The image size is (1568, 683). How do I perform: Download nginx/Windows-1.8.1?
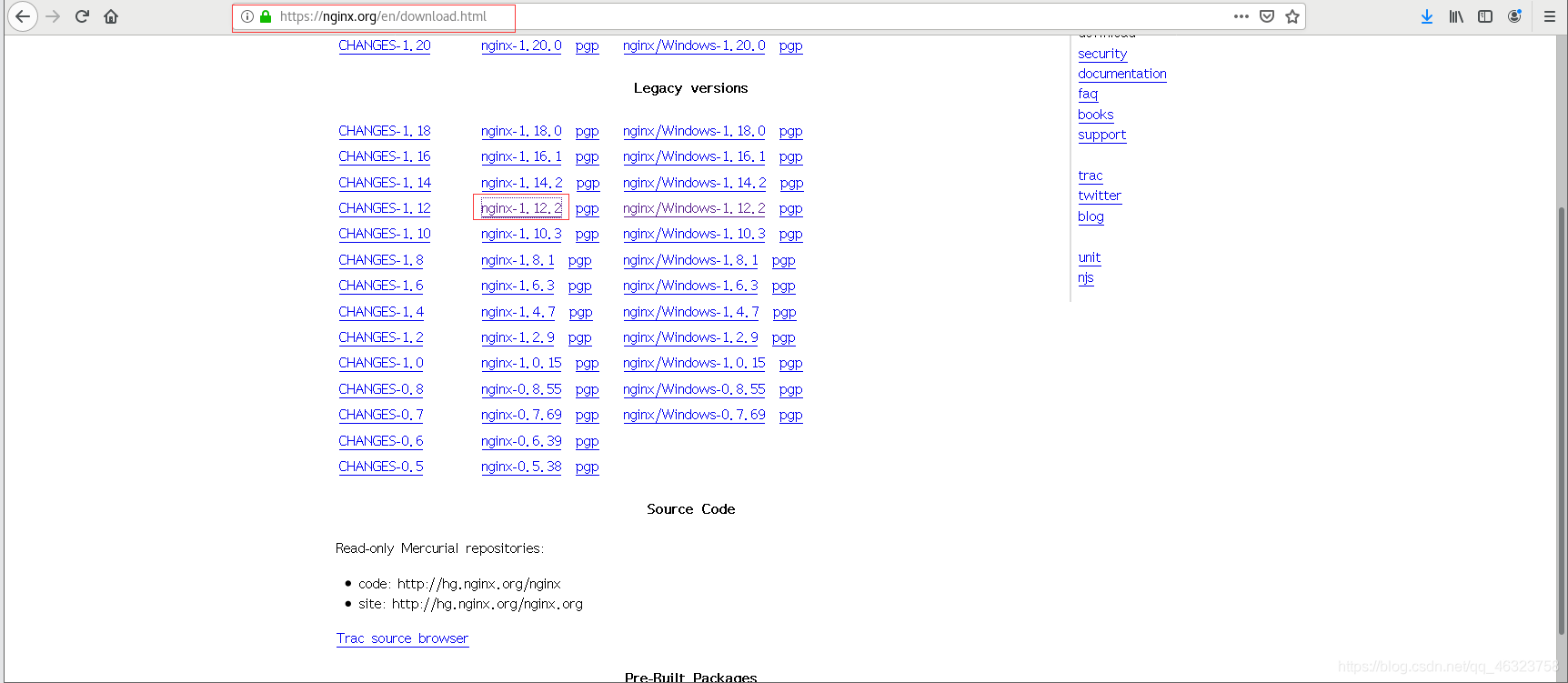[690, 260]
